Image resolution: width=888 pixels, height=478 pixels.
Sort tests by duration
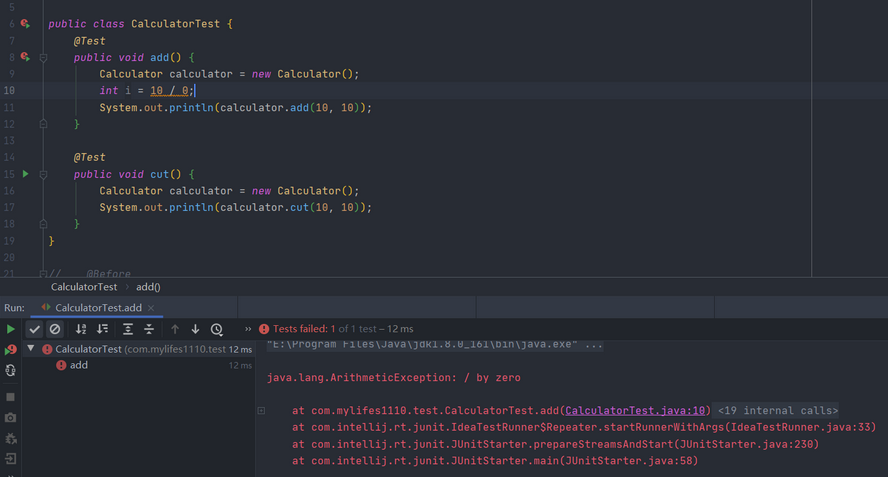pos(103,329)
